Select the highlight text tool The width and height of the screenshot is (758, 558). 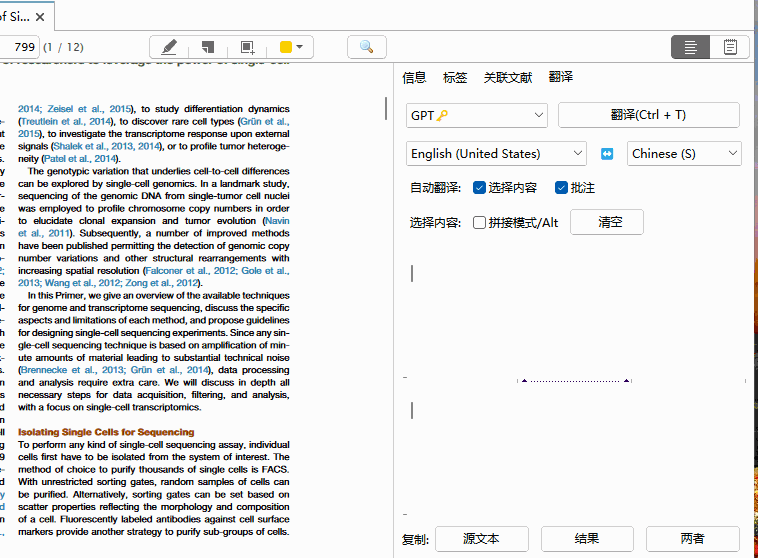[x=169, y=47]
